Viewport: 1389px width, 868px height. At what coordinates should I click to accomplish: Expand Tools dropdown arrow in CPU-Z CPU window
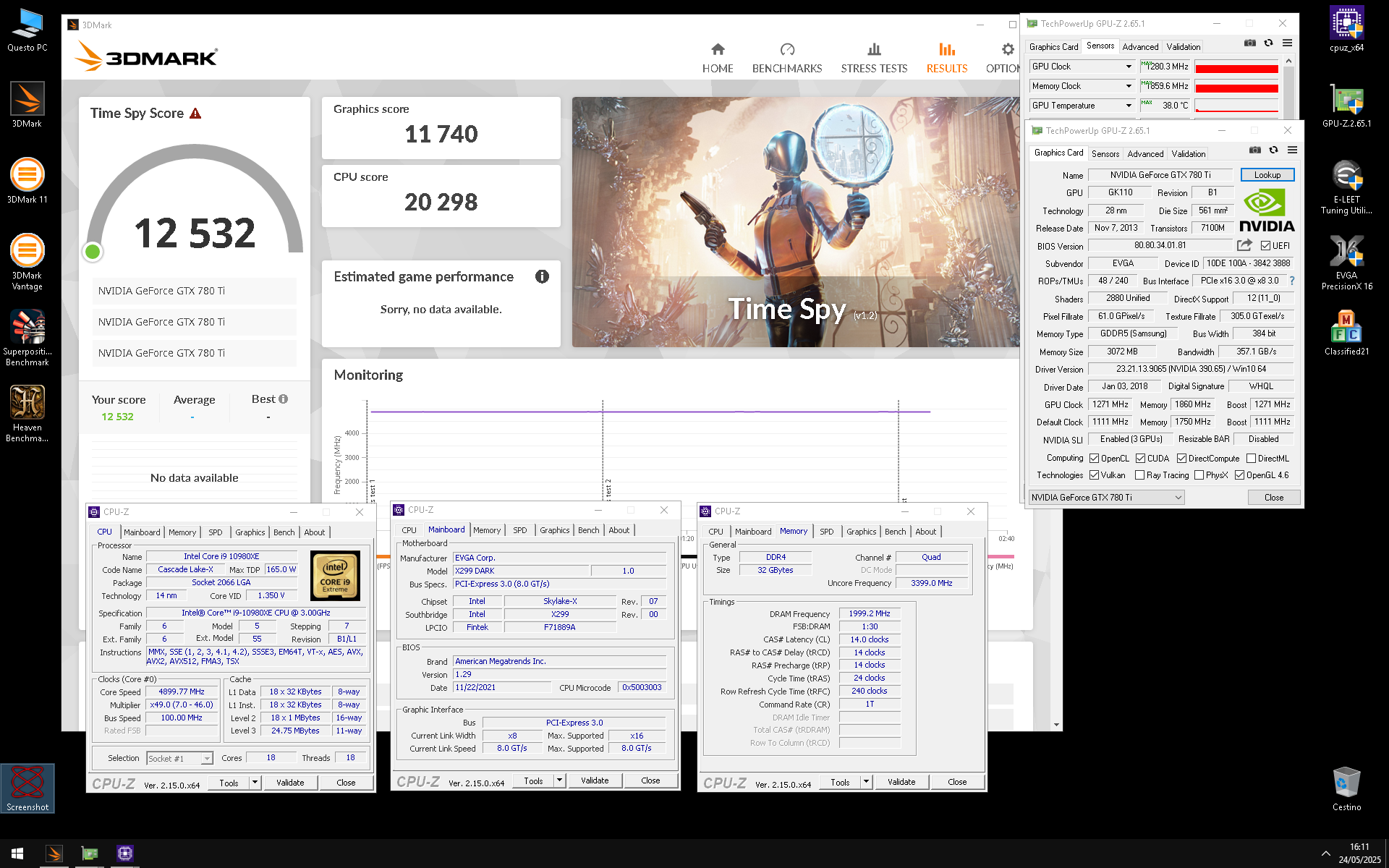click(x=255, y=783)
